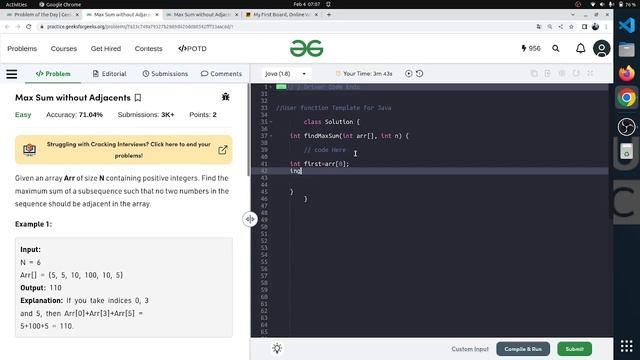Open Chrome side panel icon
This screenshot has height=360, width=640.
click(x=584, y=27)
